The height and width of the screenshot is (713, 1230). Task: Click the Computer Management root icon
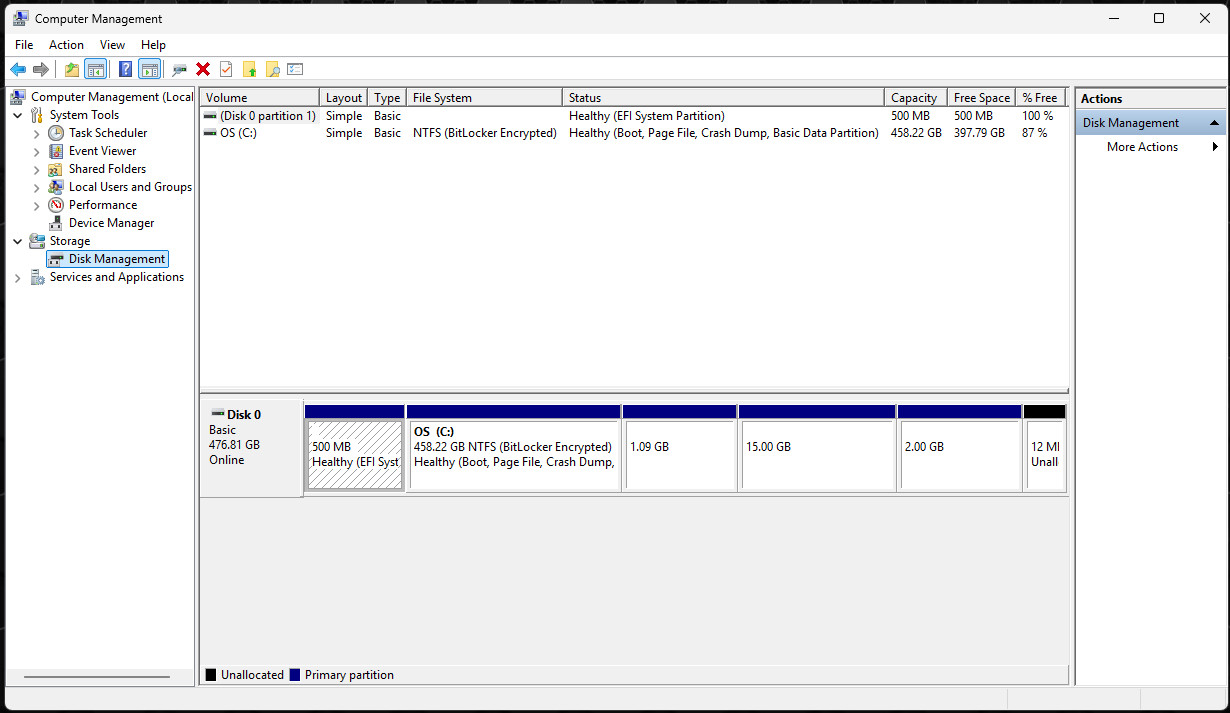[x=18, y=97]
